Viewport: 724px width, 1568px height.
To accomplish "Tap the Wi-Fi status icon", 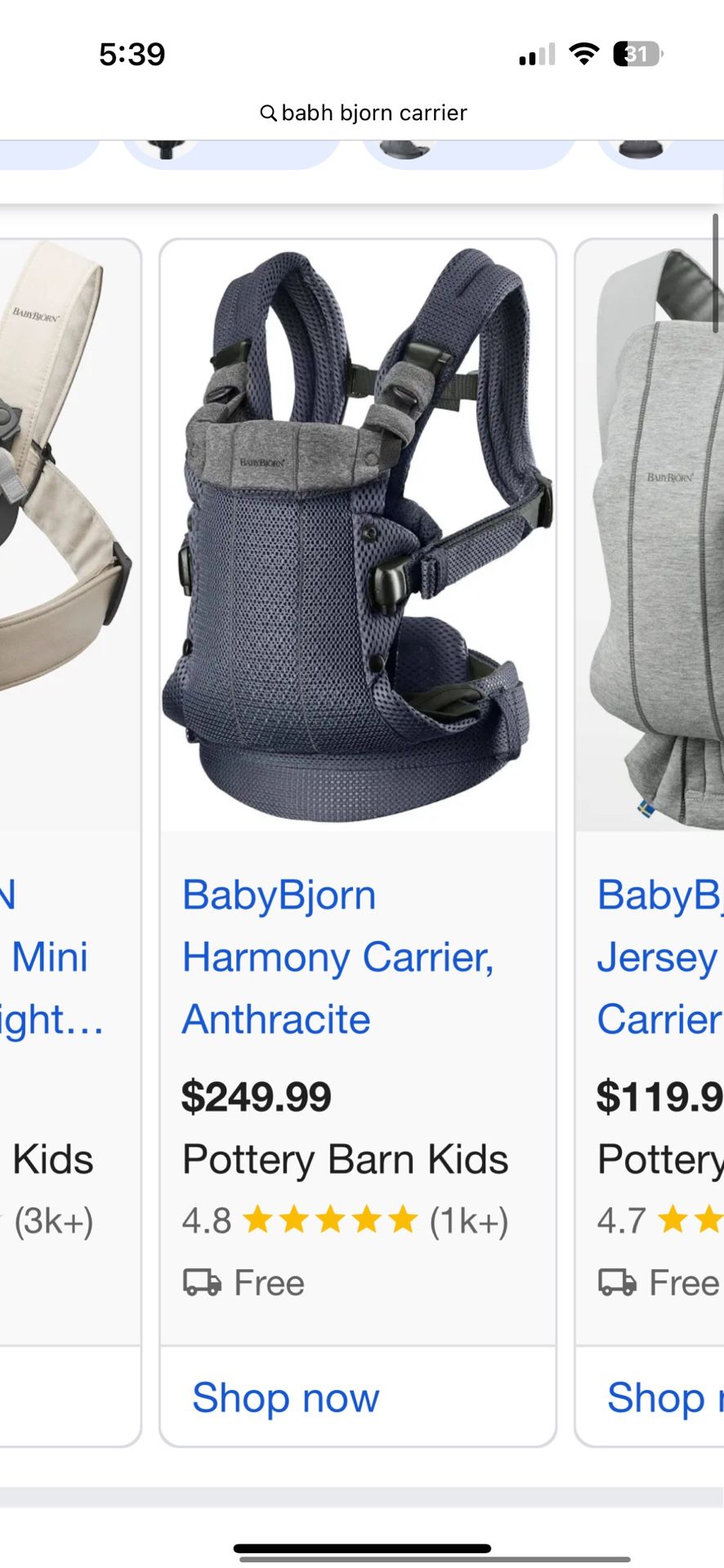I will coord(583,54).
